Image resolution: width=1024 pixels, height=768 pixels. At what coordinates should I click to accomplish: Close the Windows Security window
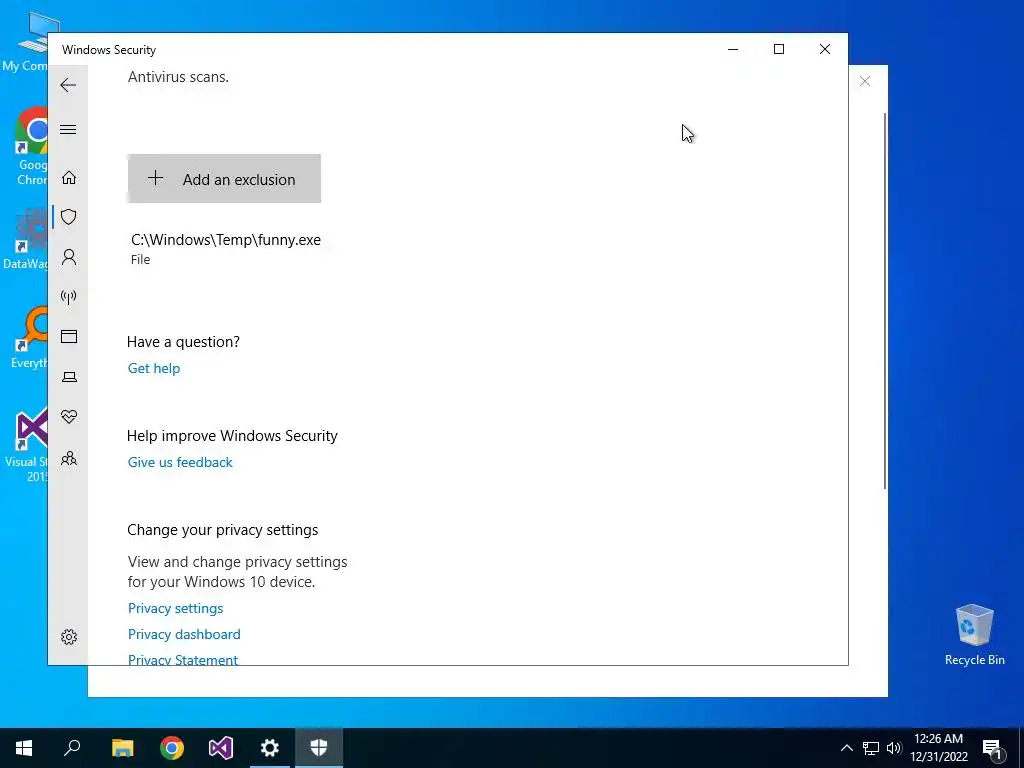tap(825, 49)
